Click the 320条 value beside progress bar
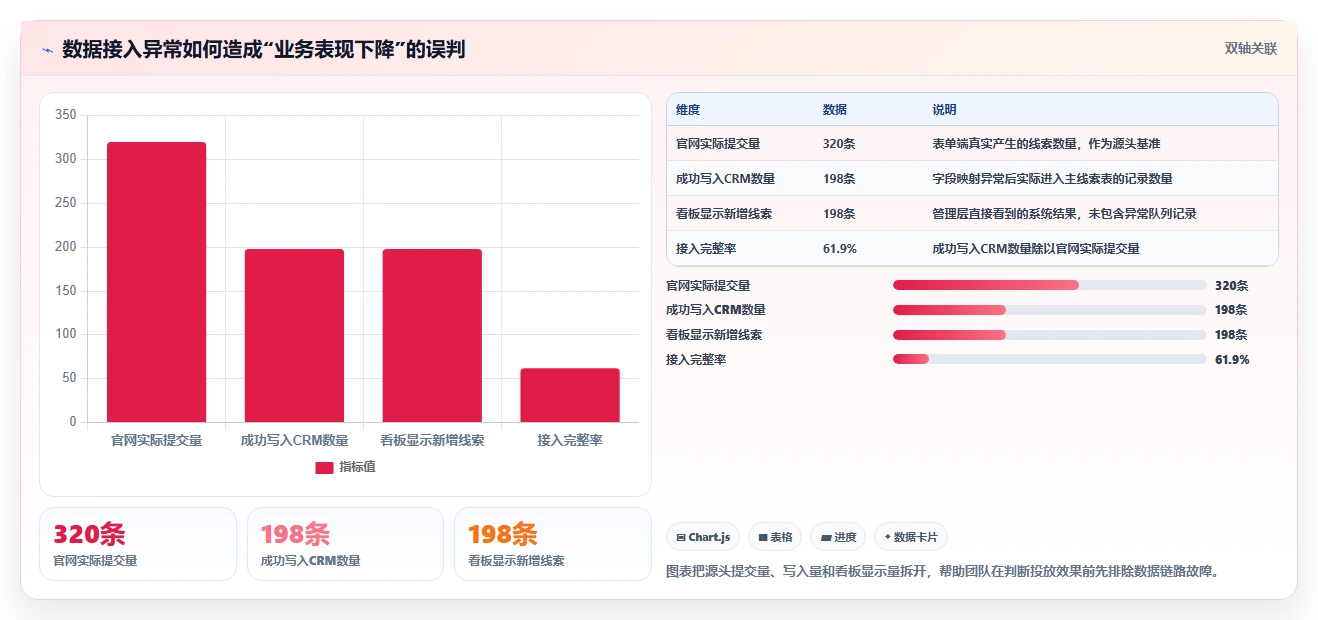The image size is (1318, 620). (1231, 285)
